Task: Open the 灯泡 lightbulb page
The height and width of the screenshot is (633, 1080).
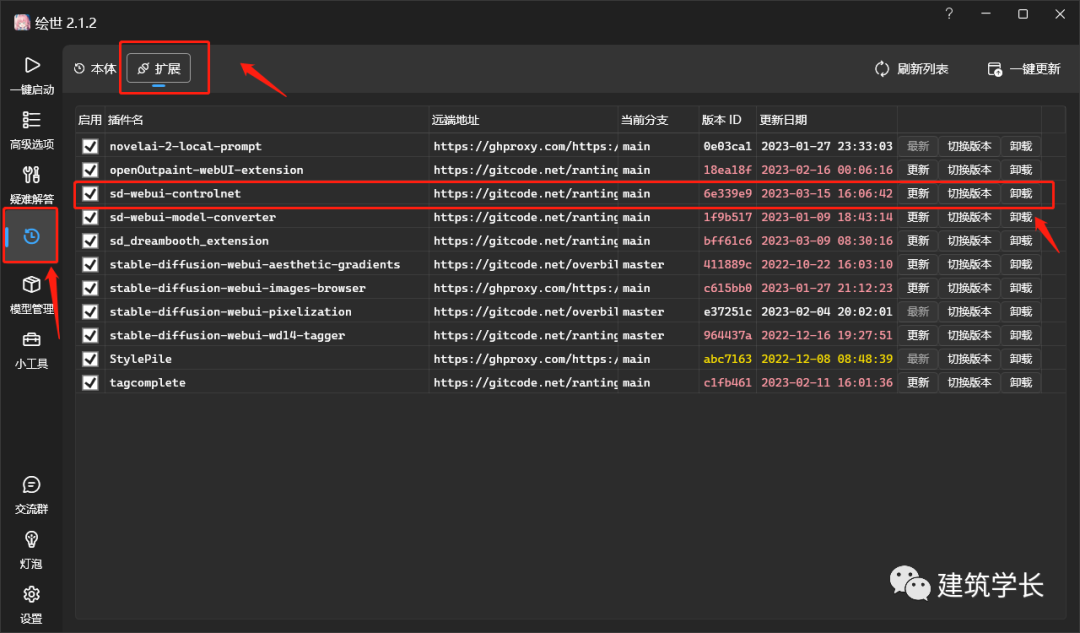Action: 32,550
